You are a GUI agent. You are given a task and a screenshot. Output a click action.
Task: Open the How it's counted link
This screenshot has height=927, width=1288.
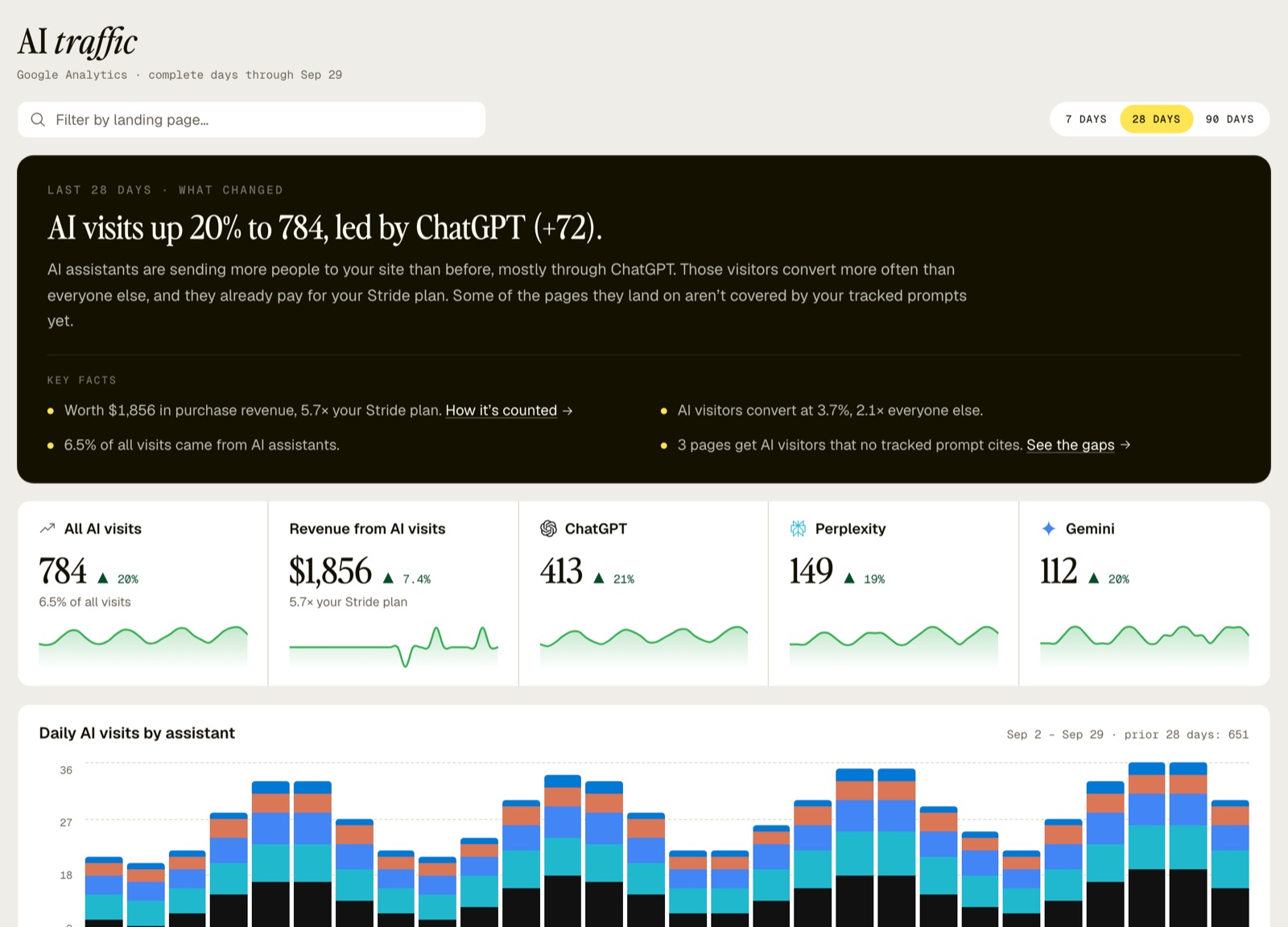pyautogui.click(x=501, y=411)
